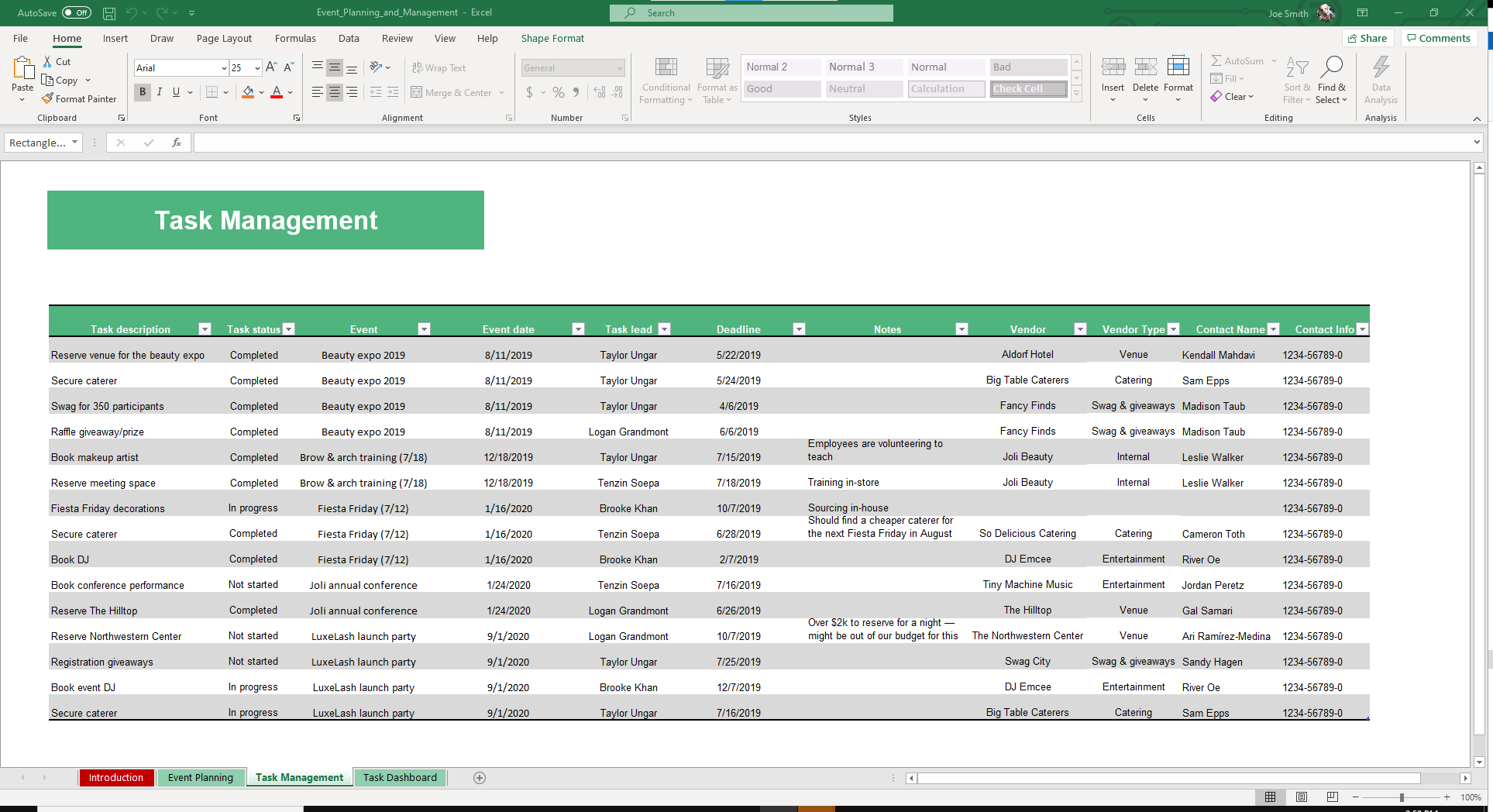Click the Italic formatting icon
Viewport: 1493px width, 812px height.
point(160,92)
